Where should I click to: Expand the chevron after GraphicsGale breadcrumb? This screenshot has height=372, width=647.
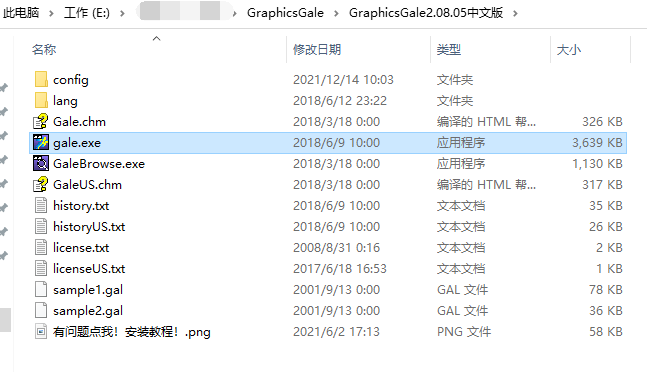(x=336, y=14)
